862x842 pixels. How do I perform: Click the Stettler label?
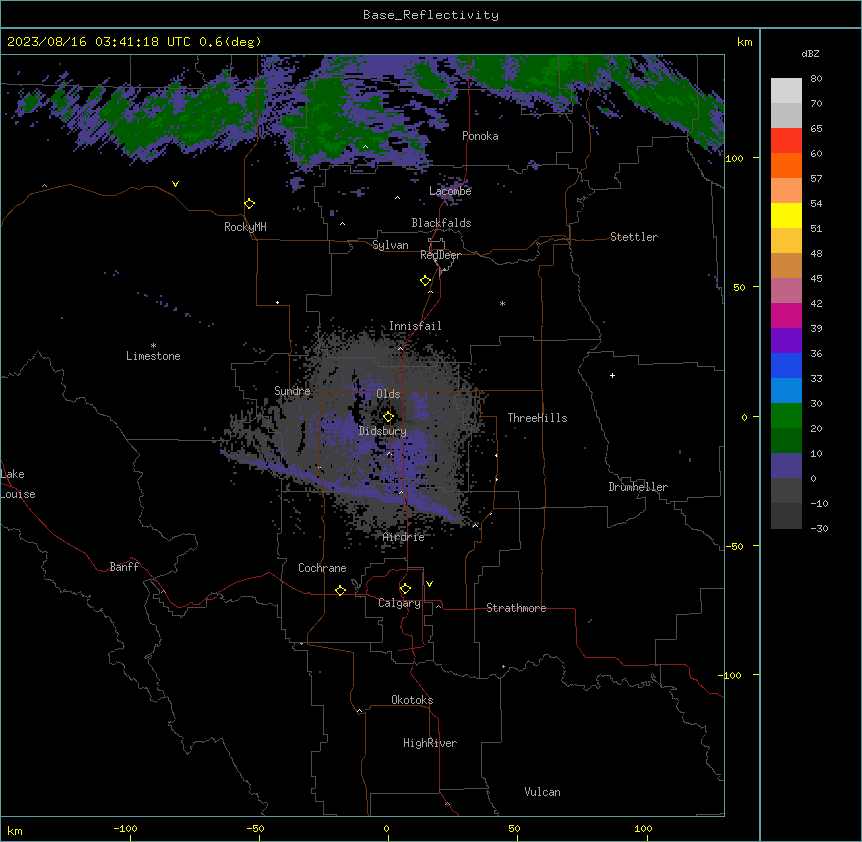(634, 237)
